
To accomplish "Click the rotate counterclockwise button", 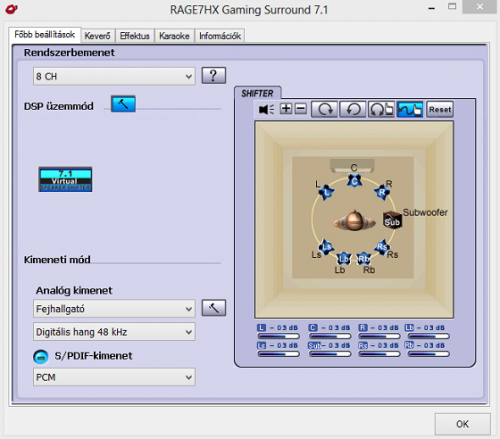I will 353,109.
